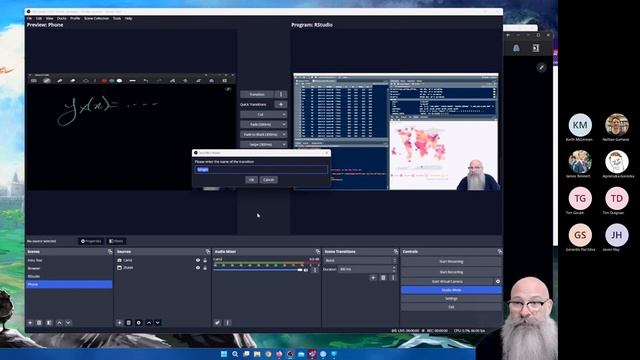Open Settings from the Controls dock
The width and height of the screenshot is (640, 360).
coord(451,299)
